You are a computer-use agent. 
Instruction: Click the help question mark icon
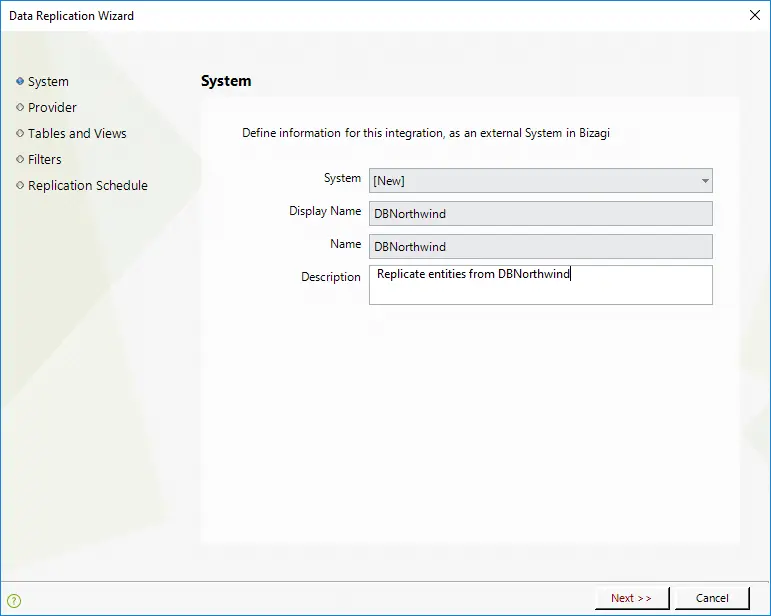[14, 600]
